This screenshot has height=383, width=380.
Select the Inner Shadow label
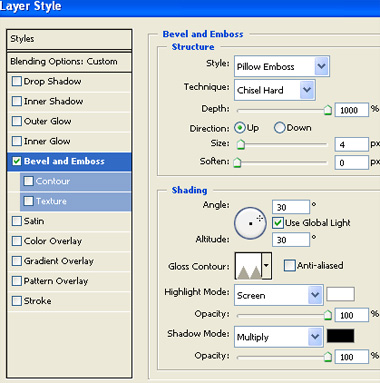pos(53,101)
